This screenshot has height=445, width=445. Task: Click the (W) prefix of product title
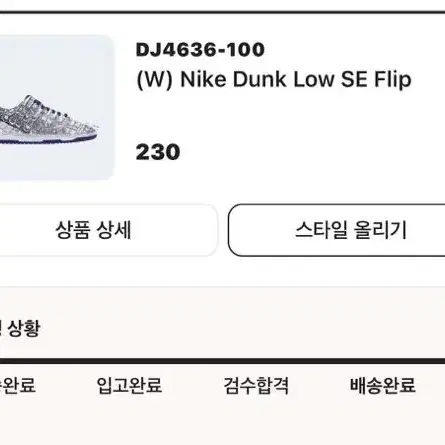(155, 80)
